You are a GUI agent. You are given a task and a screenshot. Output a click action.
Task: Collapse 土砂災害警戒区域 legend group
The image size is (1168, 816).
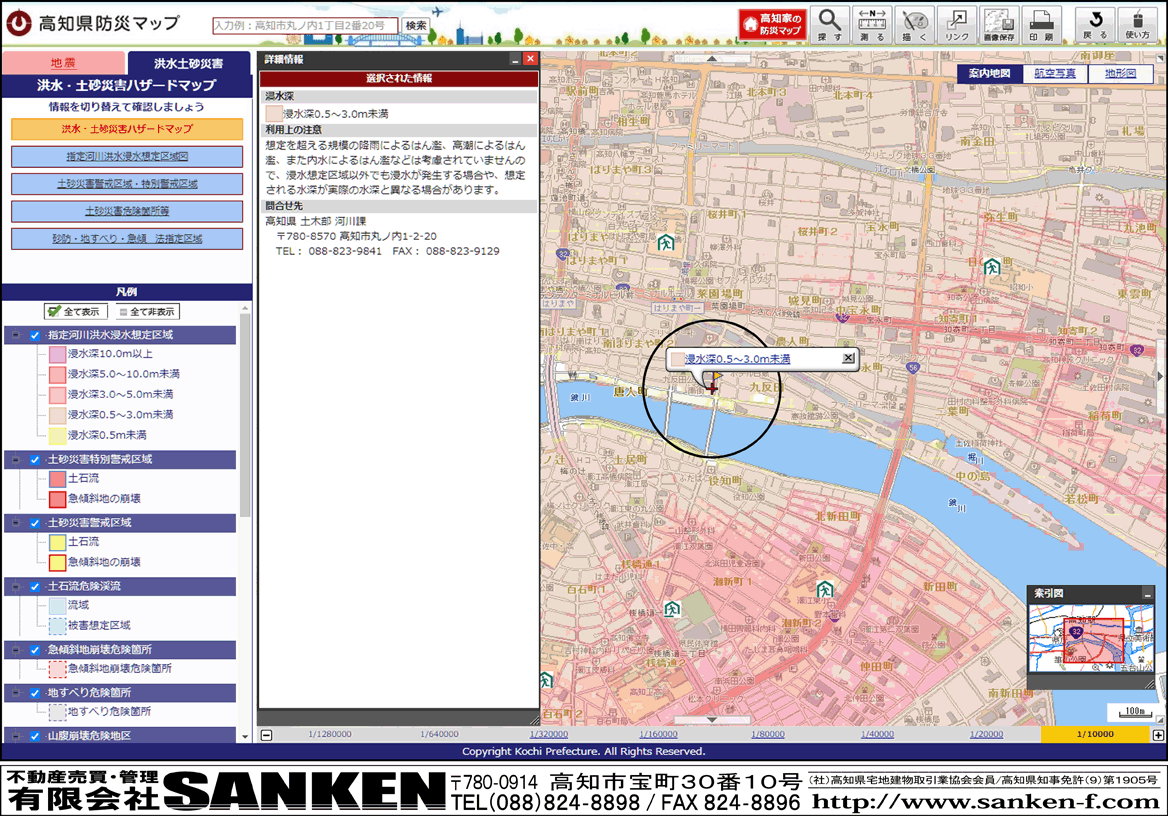coord(16,523)
